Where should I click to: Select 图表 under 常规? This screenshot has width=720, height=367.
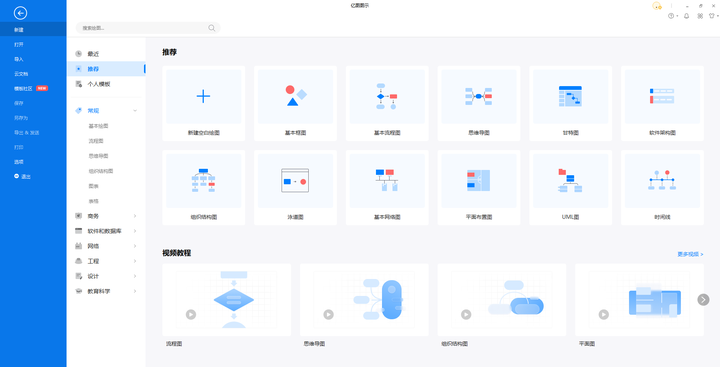[93, 186]
